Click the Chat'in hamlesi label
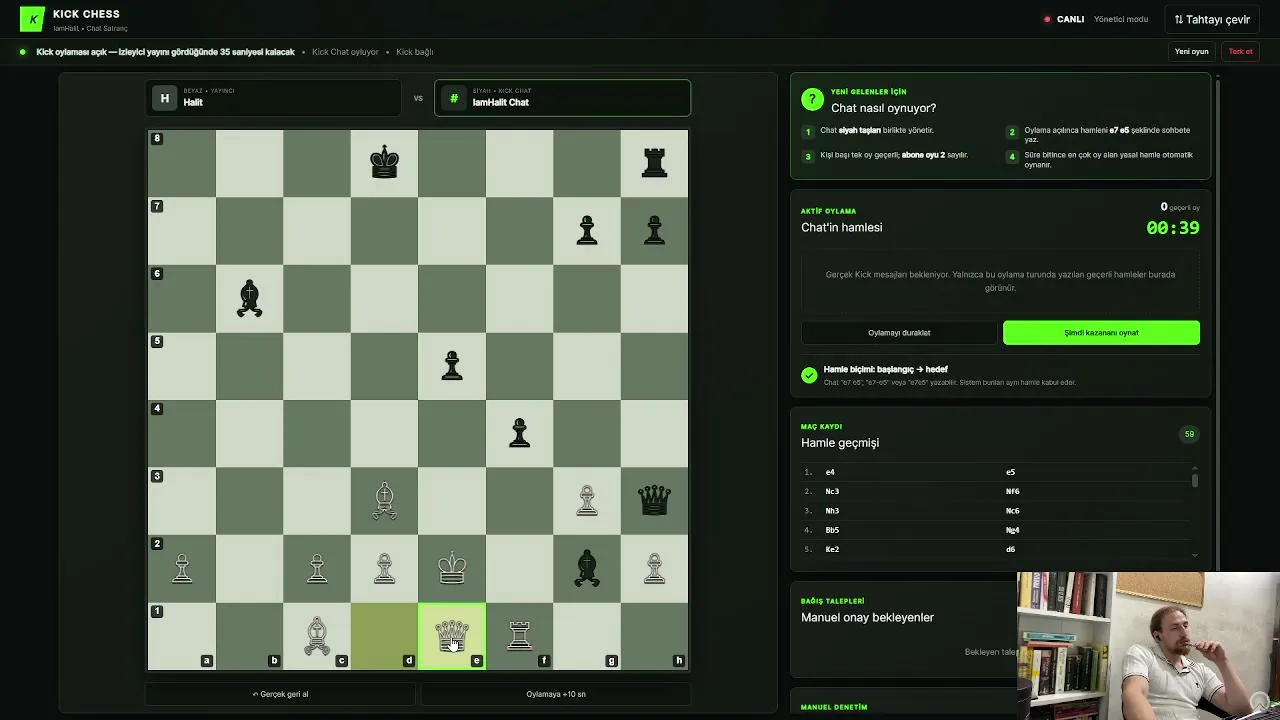Viewport: 1280px width, 720px height. pyautogui.click(x=841, y=227)
